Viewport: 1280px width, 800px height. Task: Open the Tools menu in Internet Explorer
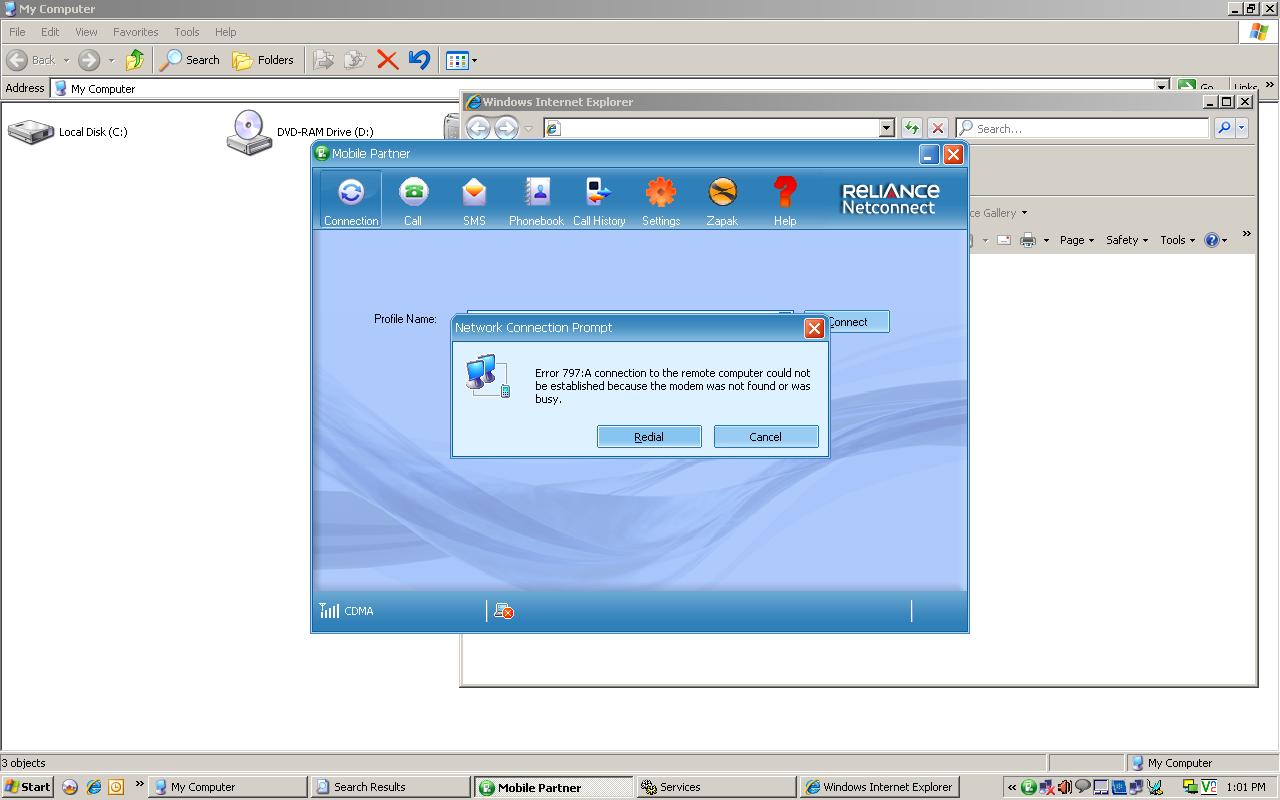pyautogui.click(x=1177, y=240)
